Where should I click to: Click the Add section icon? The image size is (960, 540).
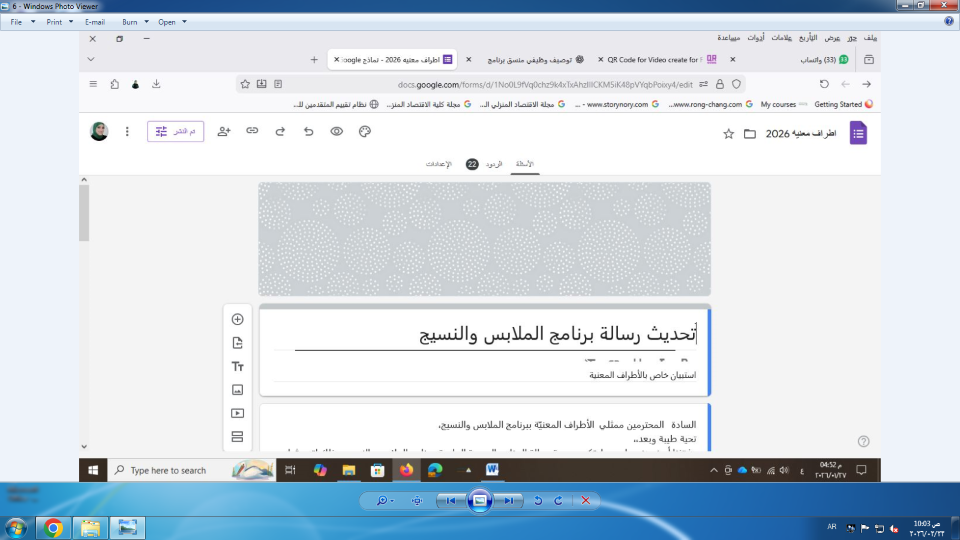coord(237,436)
